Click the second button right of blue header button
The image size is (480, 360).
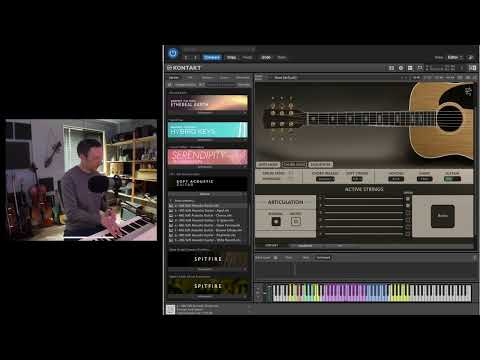coord(247,57)
